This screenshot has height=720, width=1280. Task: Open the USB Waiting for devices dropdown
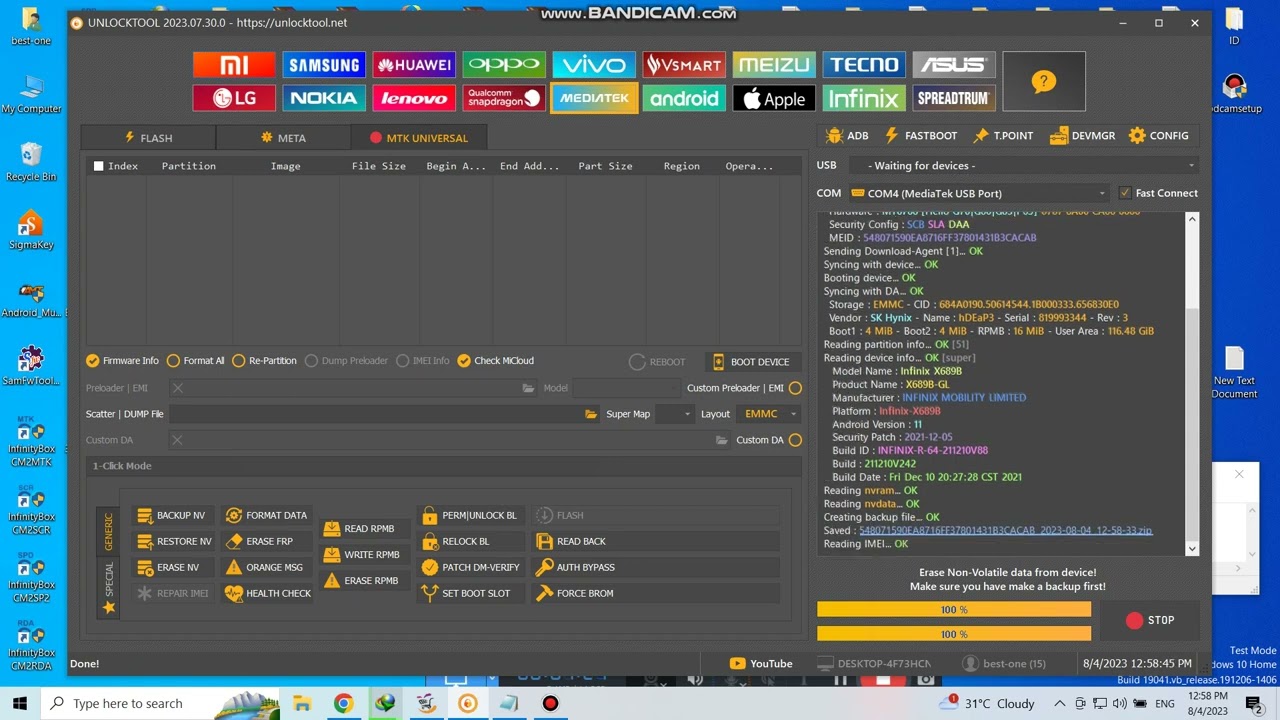tap(1023, 166)
